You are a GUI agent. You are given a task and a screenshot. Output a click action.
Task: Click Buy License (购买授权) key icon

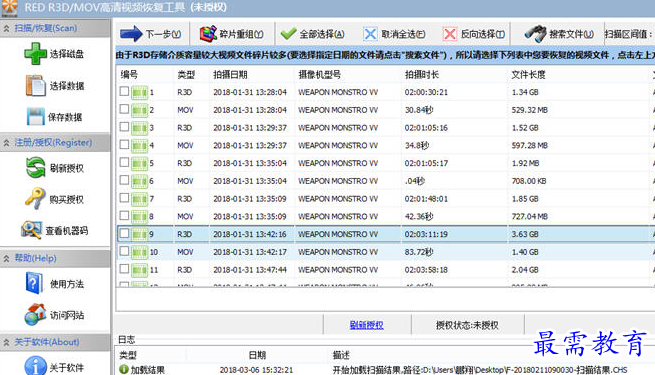(36, 199)
